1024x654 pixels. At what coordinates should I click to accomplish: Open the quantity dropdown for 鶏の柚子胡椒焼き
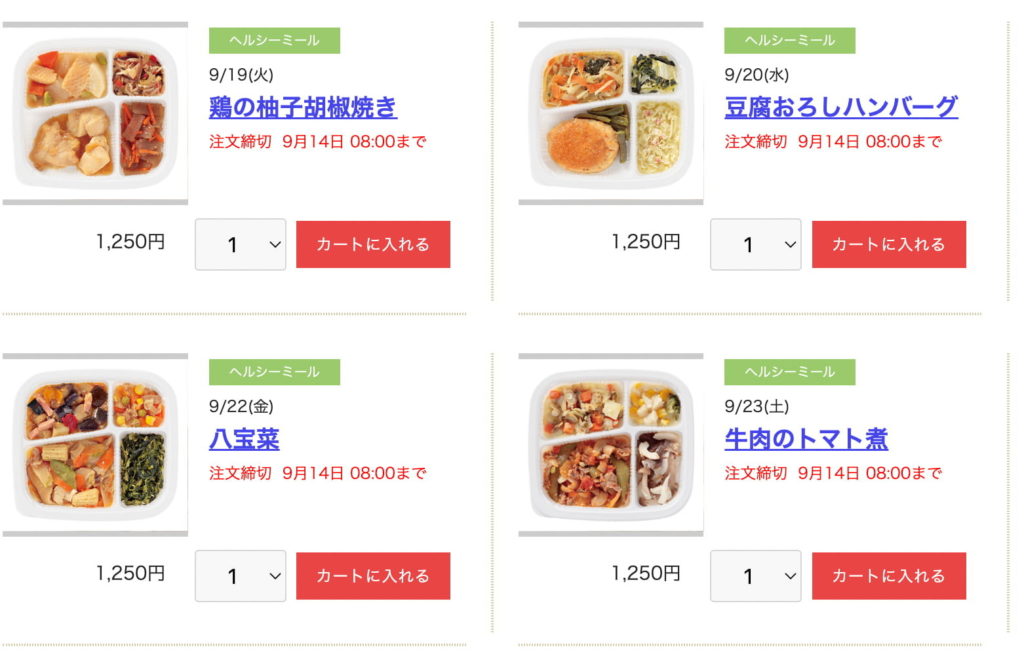click(240, 243)
